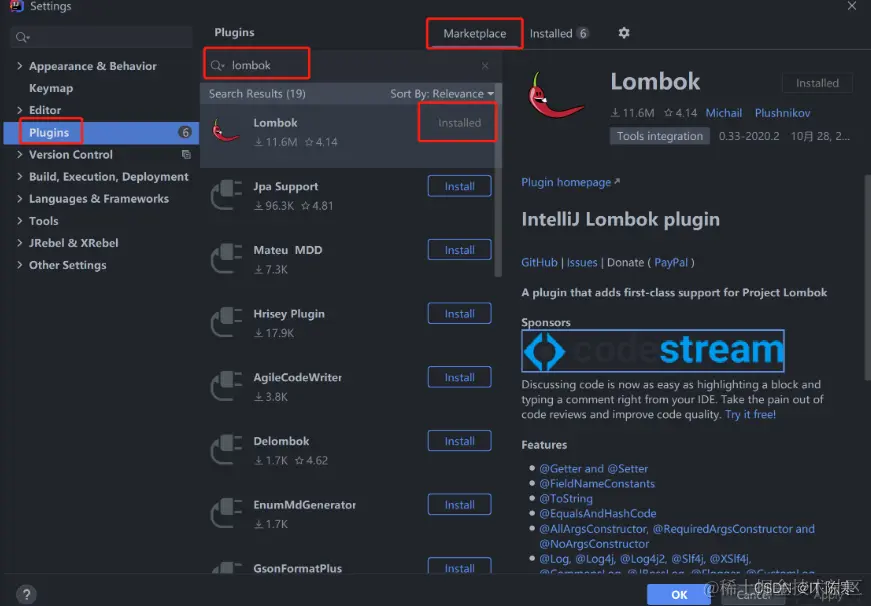Click the Version Control project-level icon

pyautogui.click(x=186, y=154)
